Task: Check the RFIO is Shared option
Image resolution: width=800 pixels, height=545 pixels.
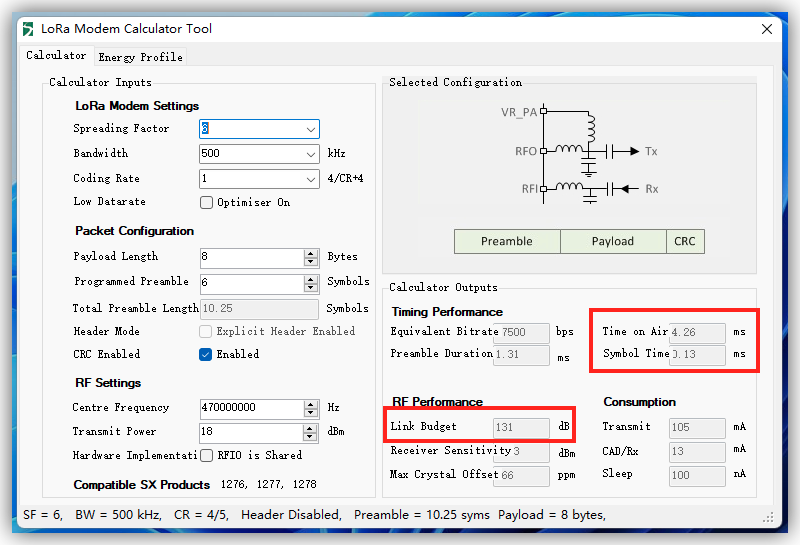Action: (207, 455)
